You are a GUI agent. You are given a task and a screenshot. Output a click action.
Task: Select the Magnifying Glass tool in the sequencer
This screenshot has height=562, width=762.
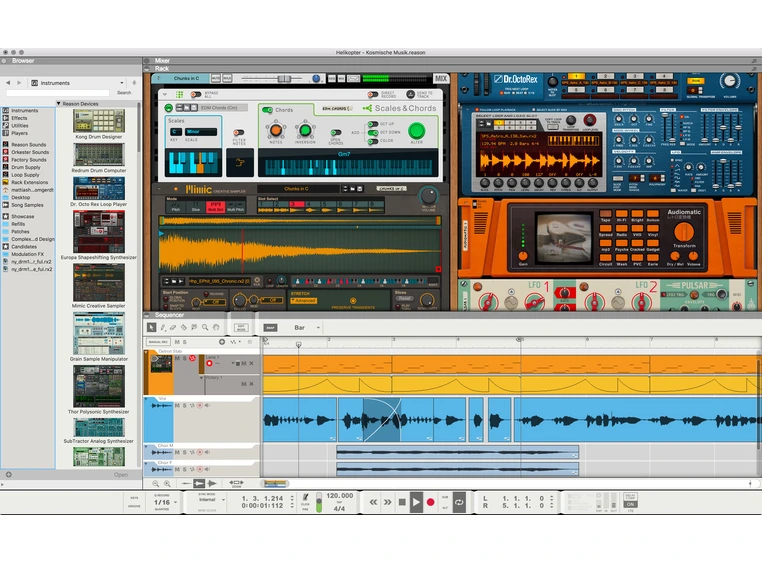coord(205,328)
